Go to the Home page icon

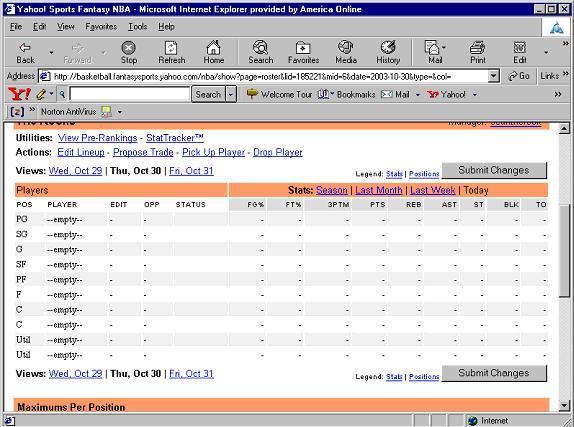pyautogui.click(x=213, y=48)
